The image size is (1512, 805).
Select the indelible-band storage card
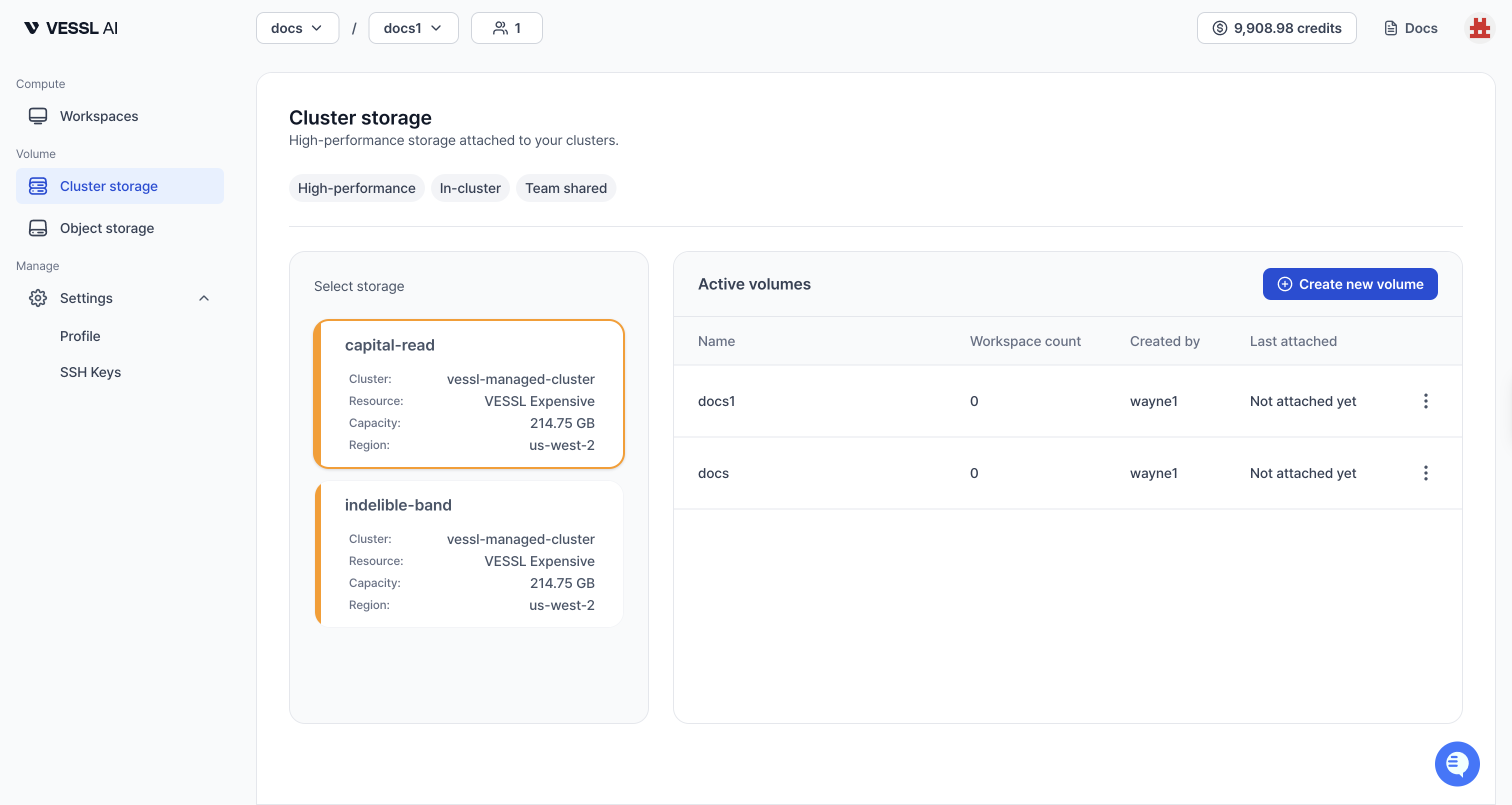(468, 553)
